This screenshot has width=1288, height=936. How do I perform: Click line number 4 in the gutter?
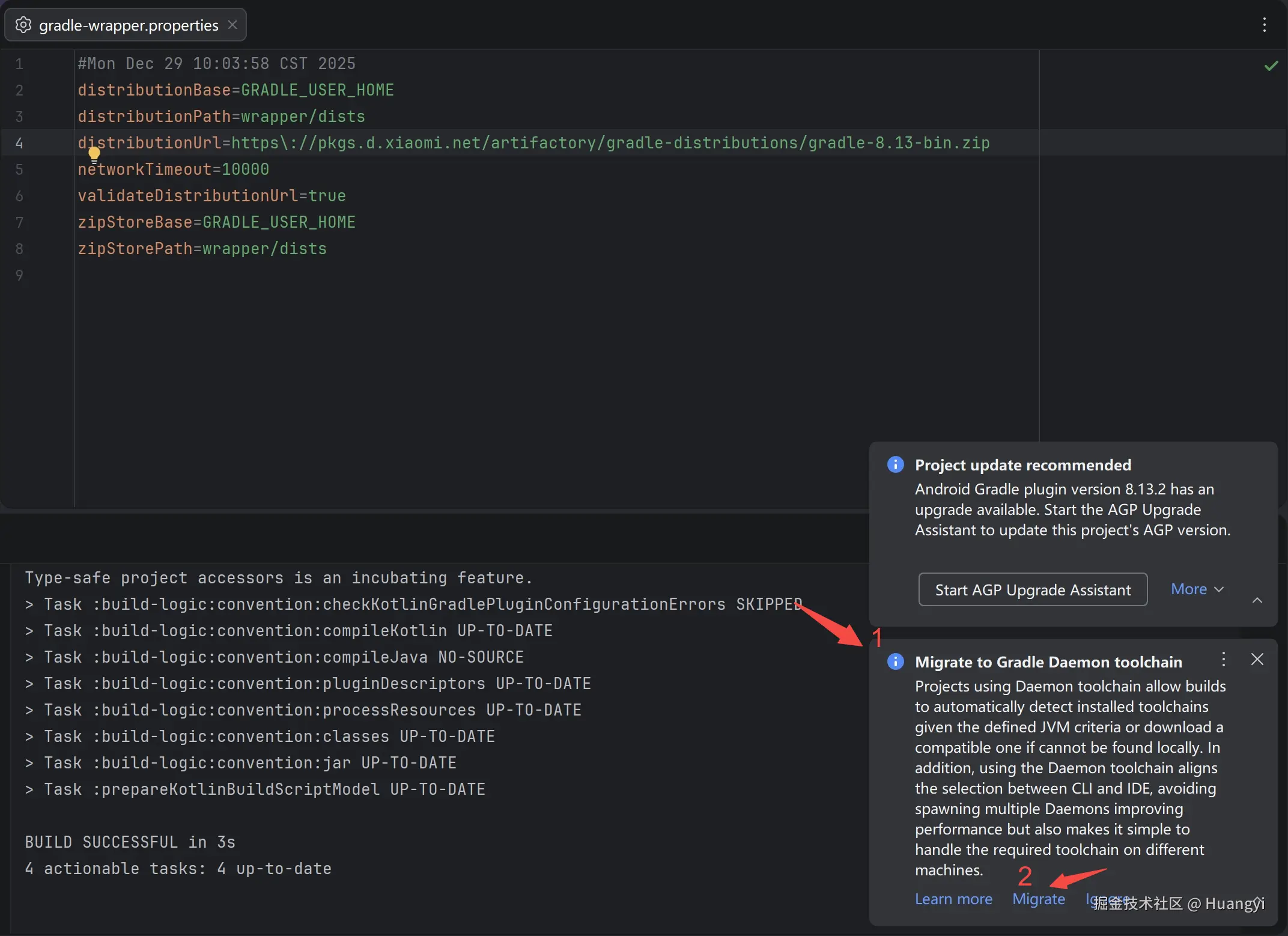click(x=19, y=143)
